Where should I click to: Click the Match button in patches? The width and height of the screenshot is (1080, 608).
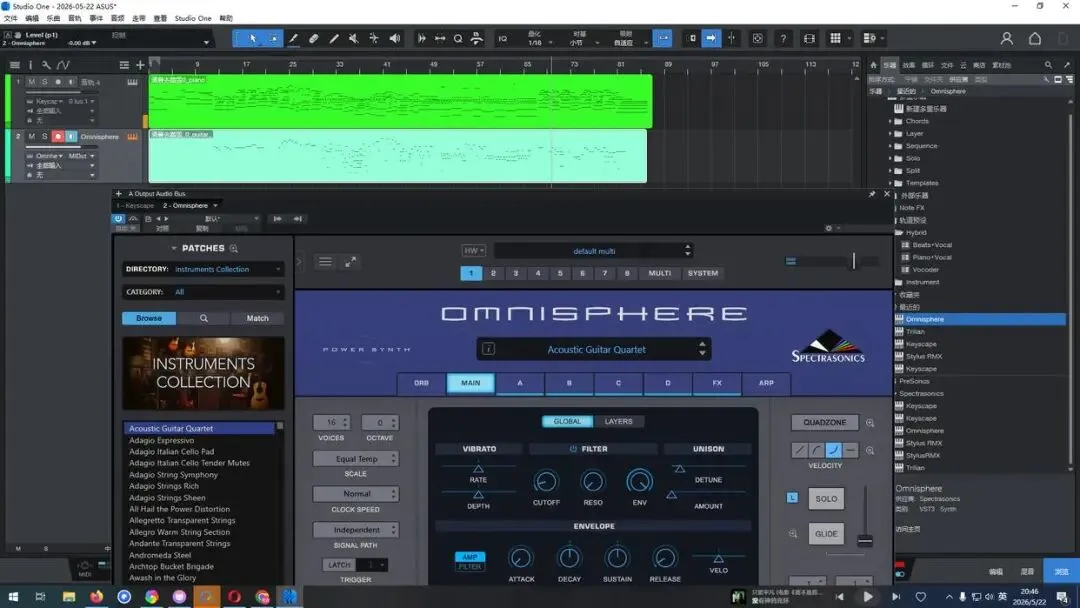pyautogui.click(x=258, y=318)
